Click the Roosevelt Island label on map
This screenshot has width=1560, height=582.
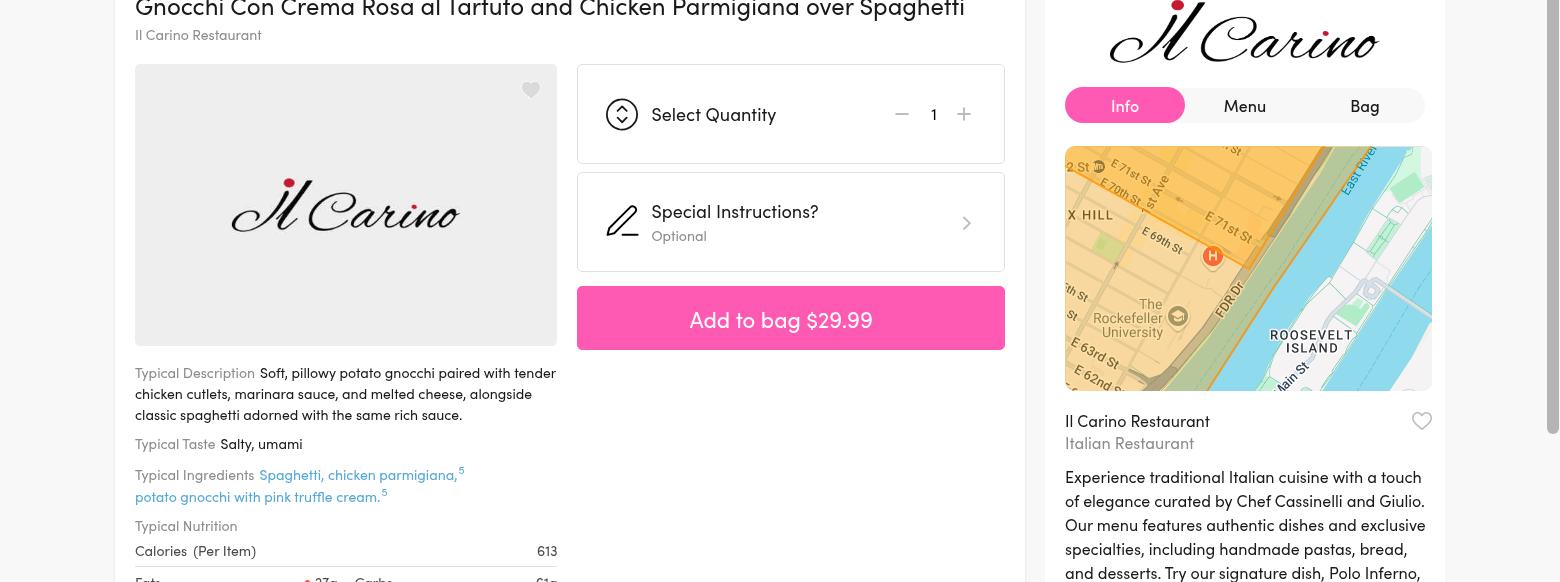click(1311, 342)
